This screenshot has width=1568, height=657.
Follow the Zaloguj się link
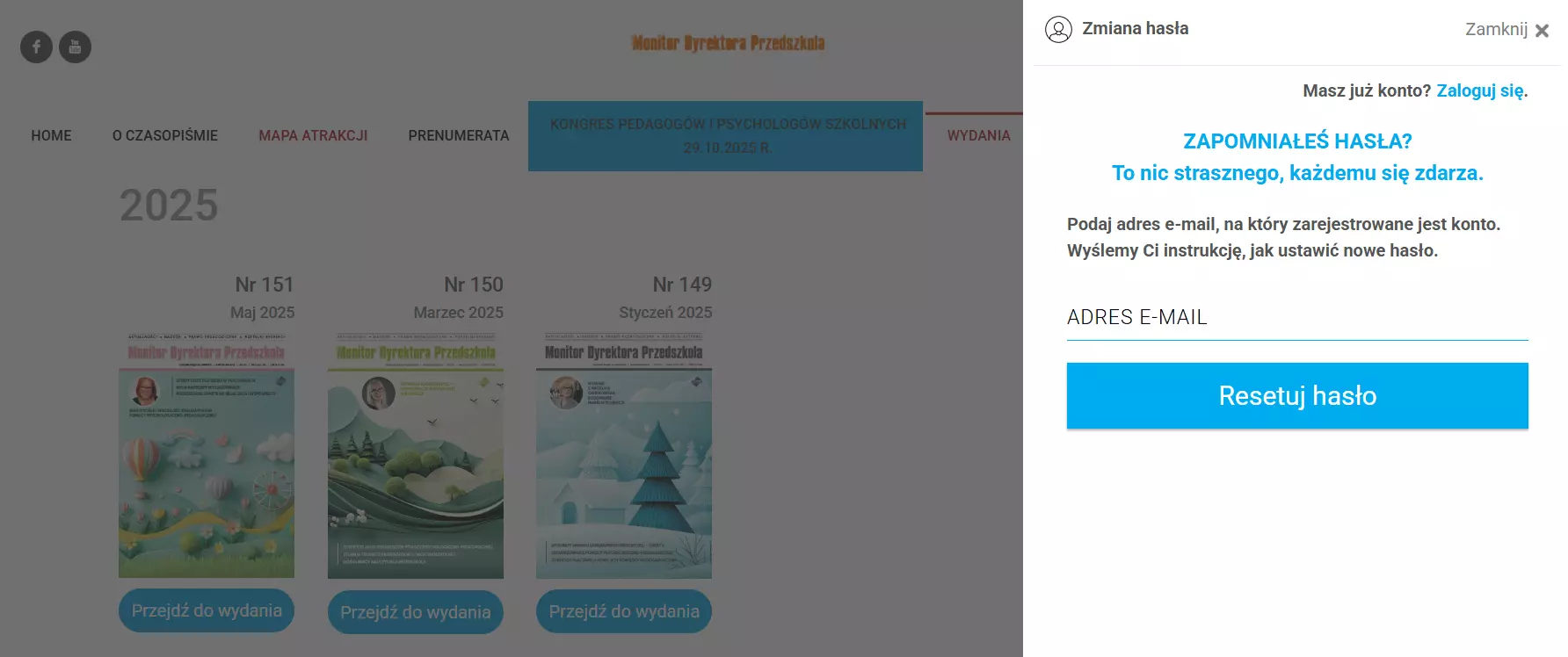coord(1480,90)
